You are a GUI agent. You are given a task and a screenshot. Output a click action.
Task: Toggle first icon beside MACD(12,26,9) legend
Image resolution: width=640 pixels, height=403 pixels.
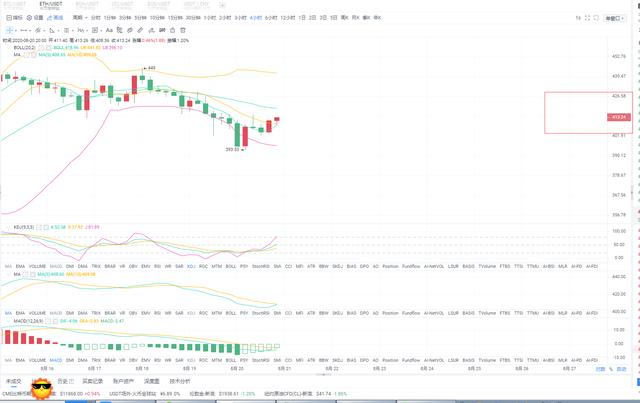48,321
